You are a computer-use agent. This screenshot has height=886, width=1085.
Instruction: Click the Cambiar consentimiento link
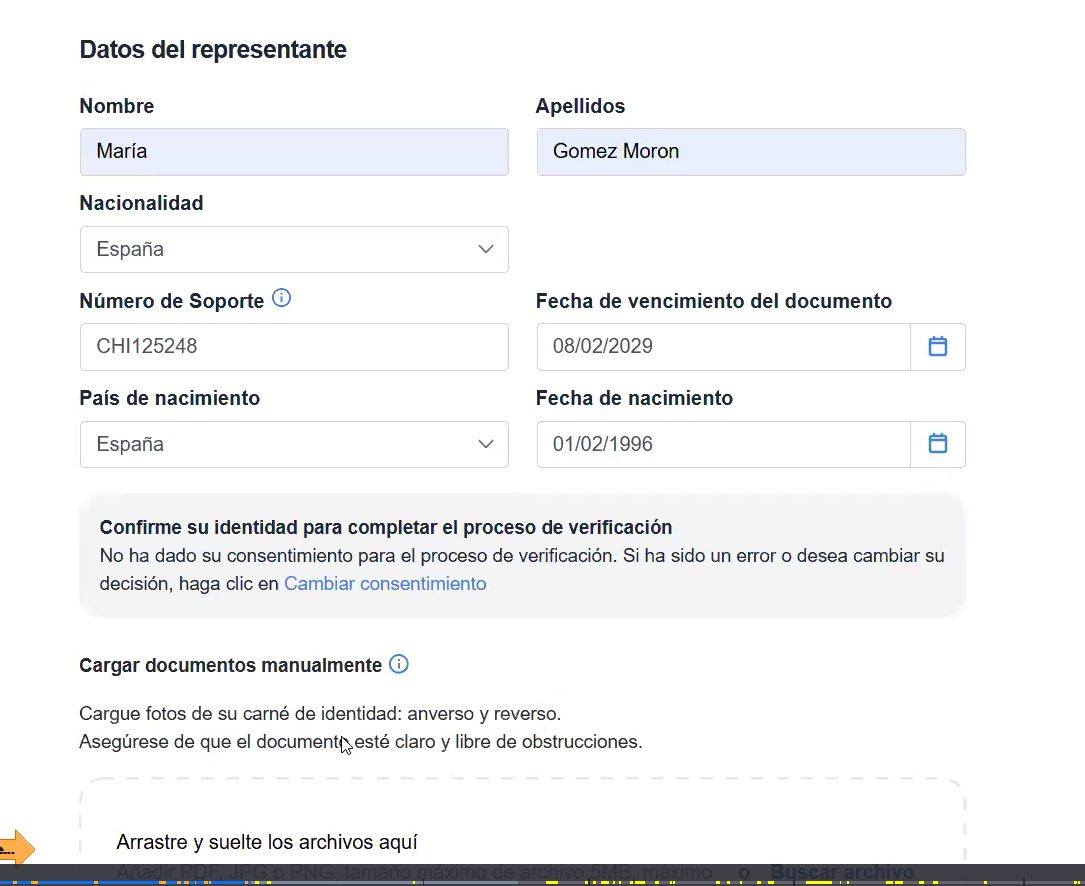385,584
